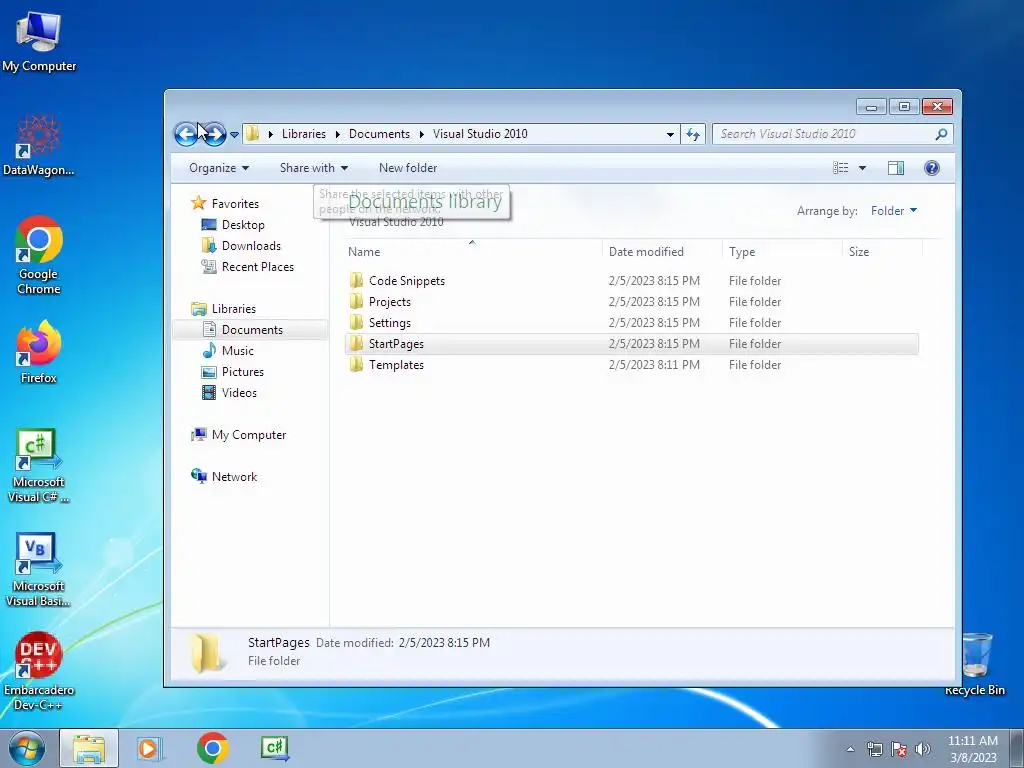Refresh the folder view
The width and height of the screenshot is (1024, 768).
(x=693, y=135)
